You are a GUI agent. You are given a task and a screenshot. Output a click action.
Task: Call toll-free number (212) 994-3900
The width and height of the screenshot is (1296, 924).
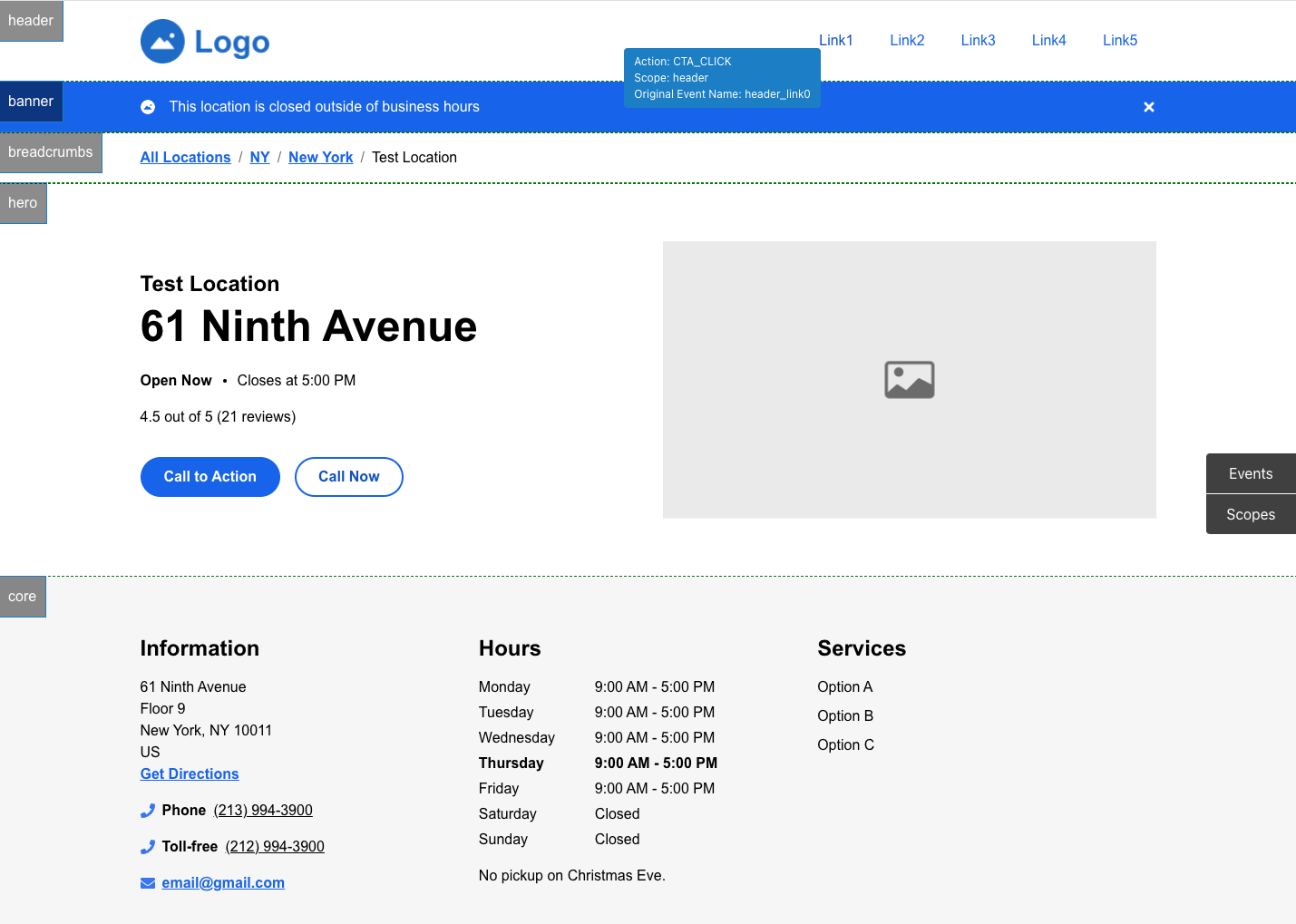(275, 846)
